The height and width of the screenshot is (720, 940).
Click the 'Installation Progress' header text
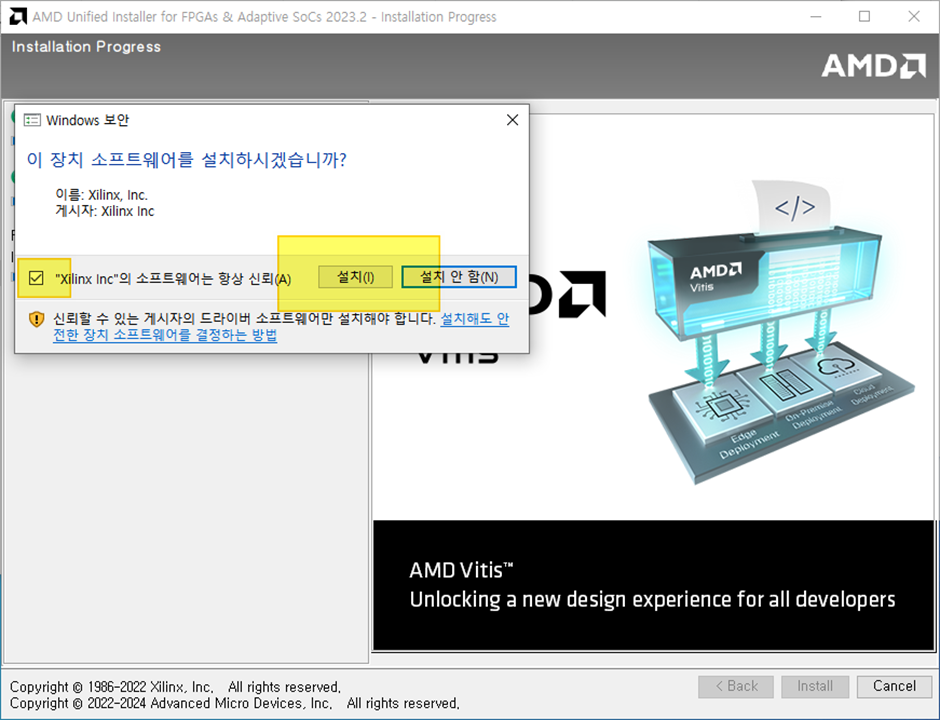click(x=86, y=47)
